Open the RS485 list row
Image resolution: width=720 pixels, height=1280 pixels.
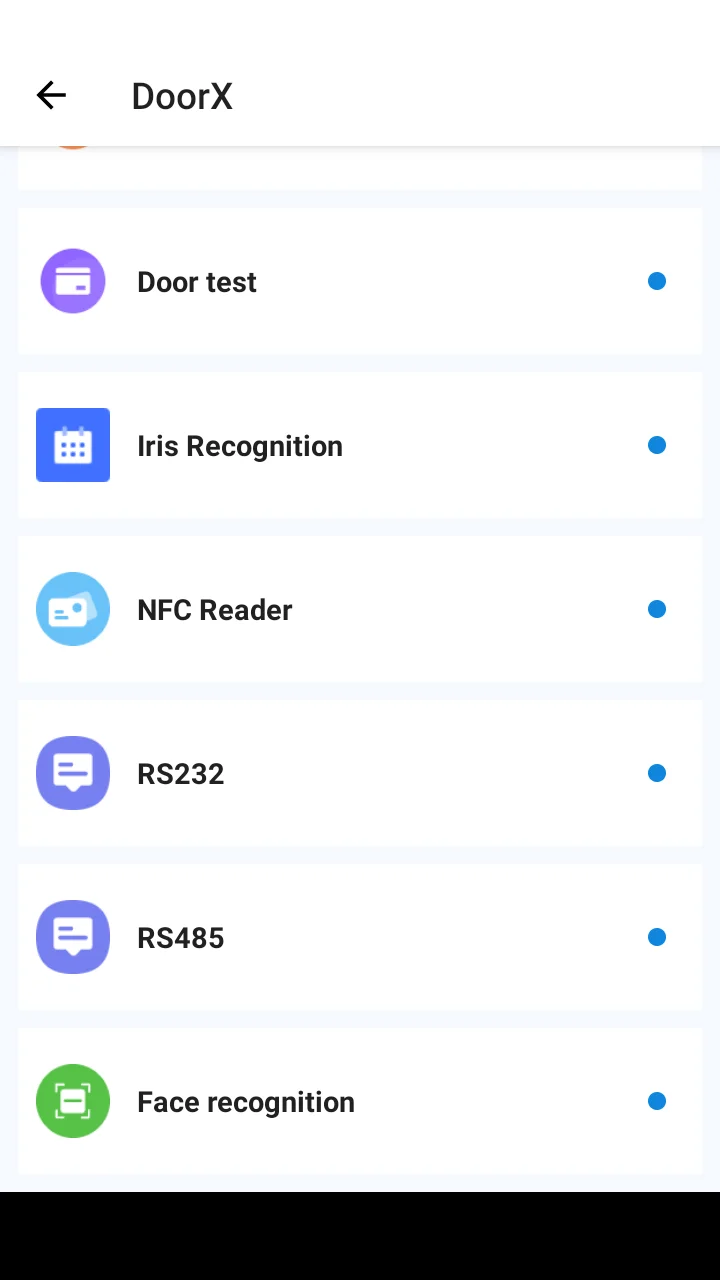[x=360, y=937]
